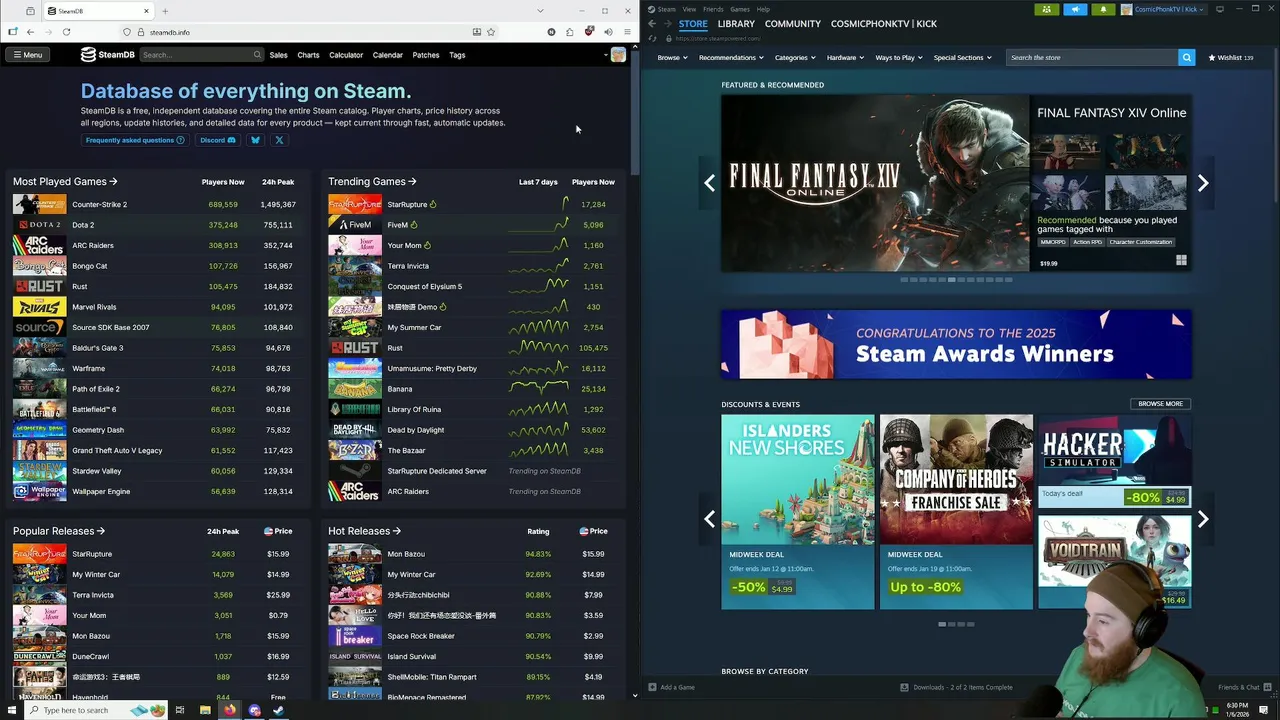Open the Firefox extensions puzzle icon
The width and height of the screenshot is (1280, 720).
point(570,32)
